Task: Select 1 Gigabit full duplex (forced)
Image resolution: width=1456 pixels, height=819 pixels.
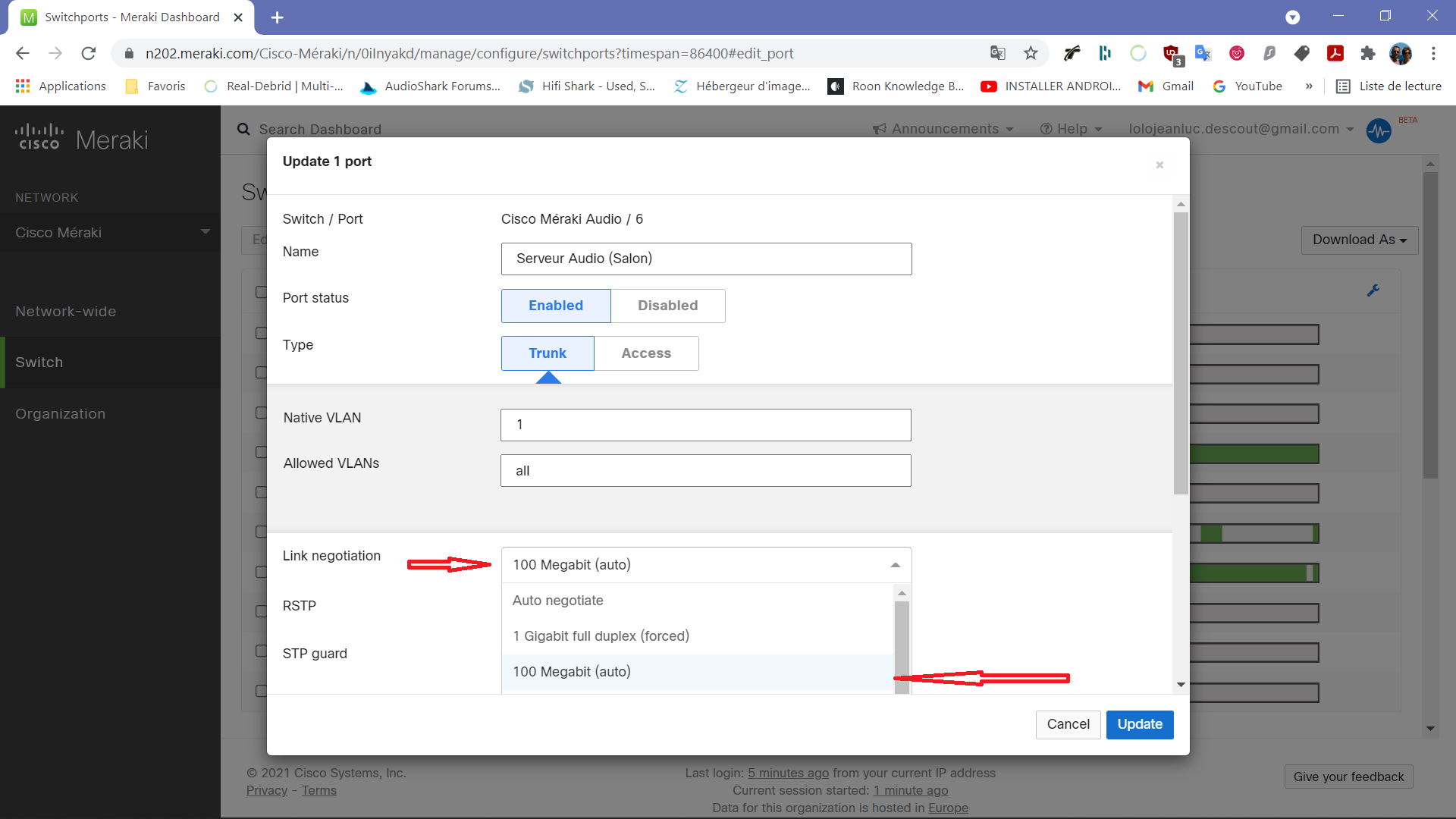Action: pyautogui.click(x=601, y=636)
